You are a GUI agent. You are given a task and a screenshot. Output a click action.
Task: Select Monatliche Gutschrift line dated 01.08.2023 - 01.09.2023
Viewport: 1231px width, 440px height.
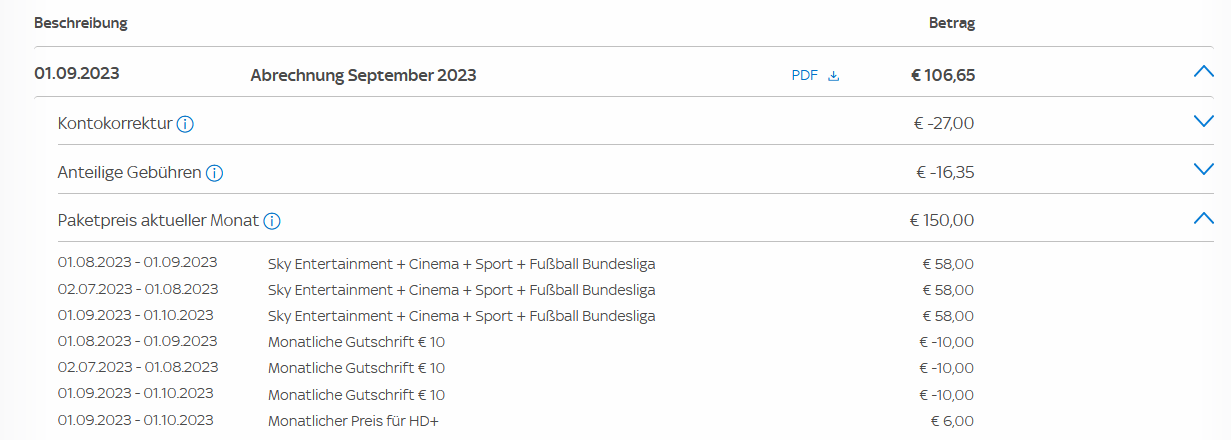pyautogui.click(x=356, y=342)
